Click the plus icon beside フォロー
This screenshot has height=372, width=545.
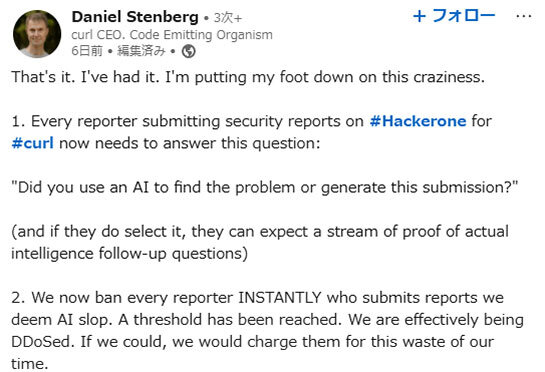(x=420, y=16)
